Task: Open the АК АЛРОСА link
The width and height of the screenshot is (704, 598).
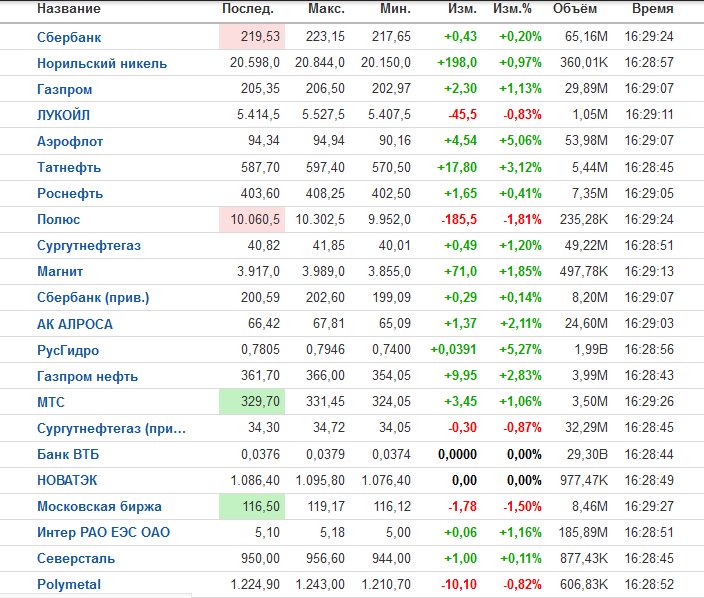Action: tap(75, 324)
